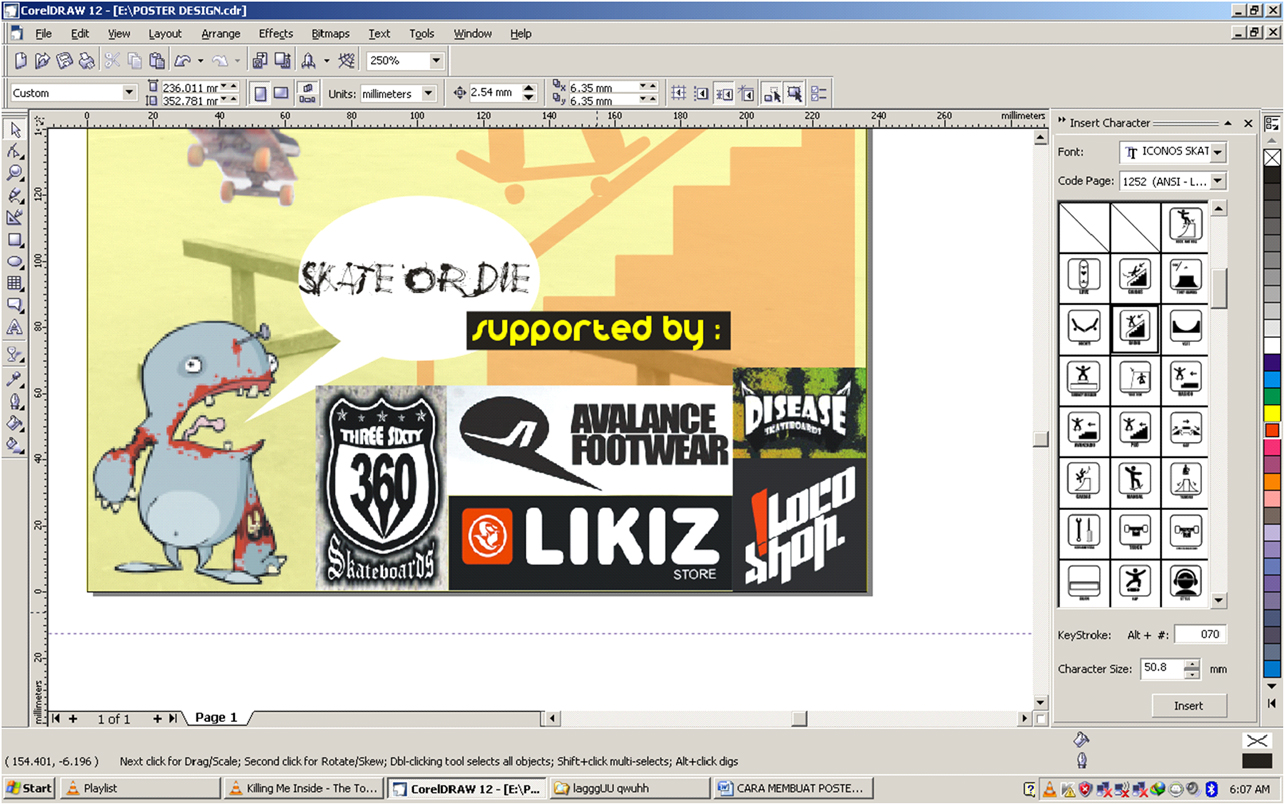Viewport: 1284px width, 804px height.
Task: Toggle set default or current page size button
Action: click(308, 93)
